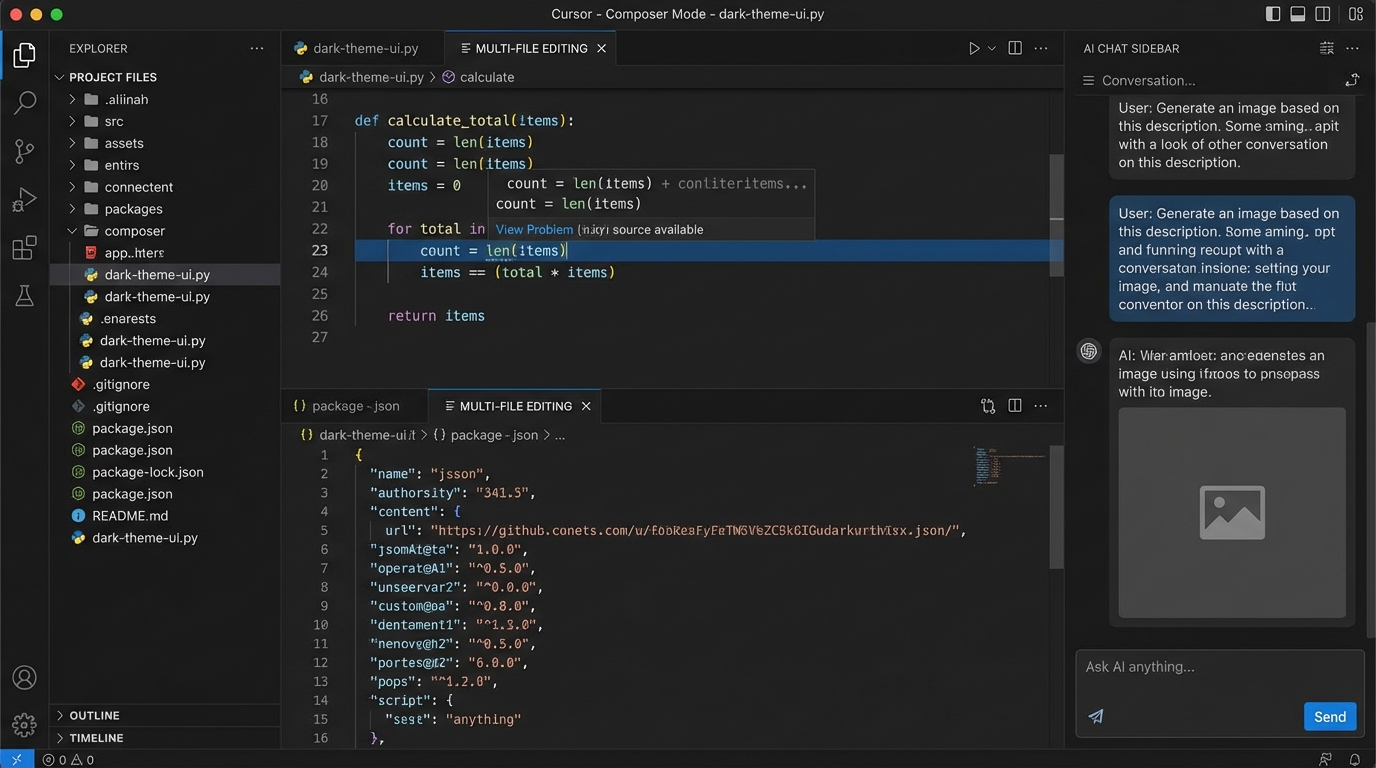Run the dark-theme-ui.py file with the play button
Viewport: 1376px width, 768px height.
point(972,47)
